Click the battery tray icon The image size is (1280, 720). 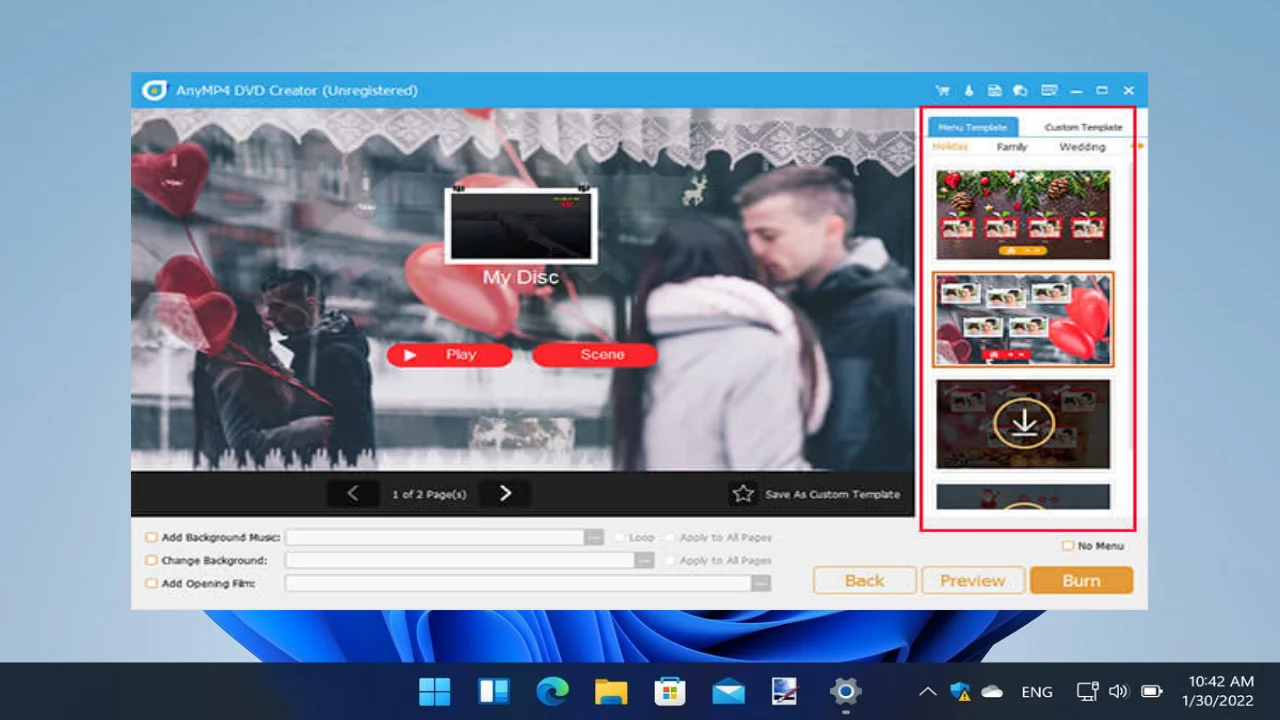pyautogui.click(x=1151, y=691)
